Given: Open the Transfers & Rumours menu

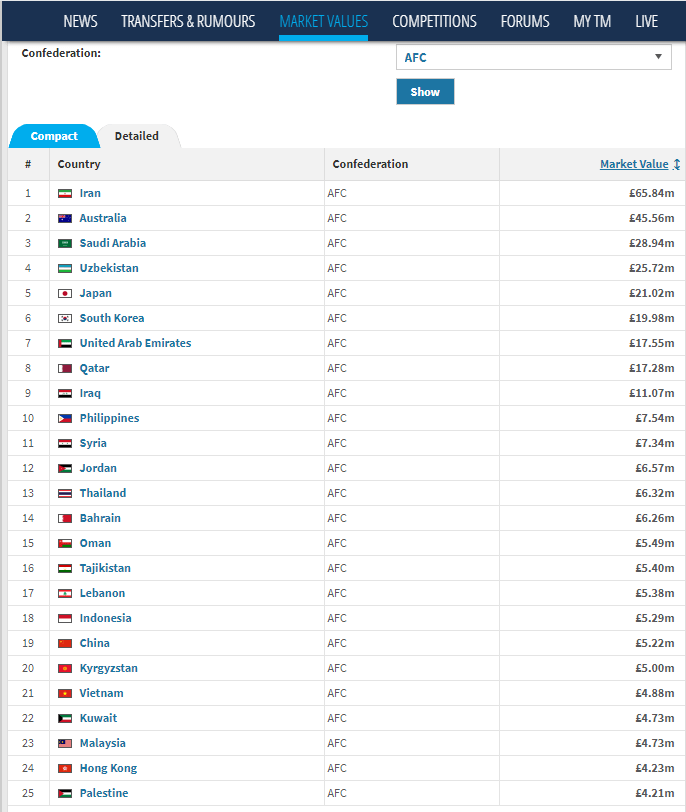Looking at the screenshot, I should click(x=188, y=21).
